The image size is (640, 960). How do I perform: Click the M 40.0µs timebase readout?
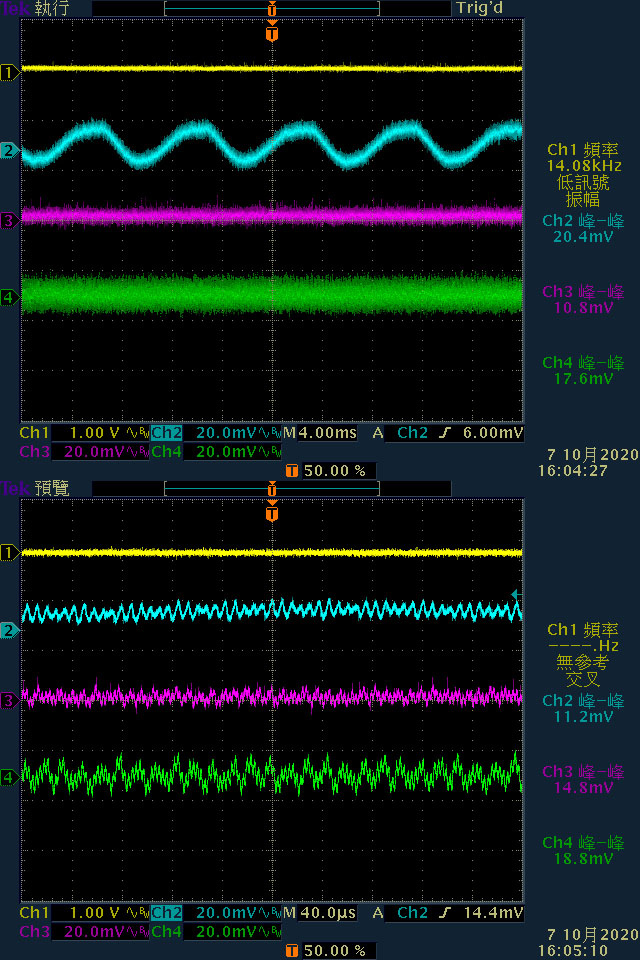click(320, 913)
